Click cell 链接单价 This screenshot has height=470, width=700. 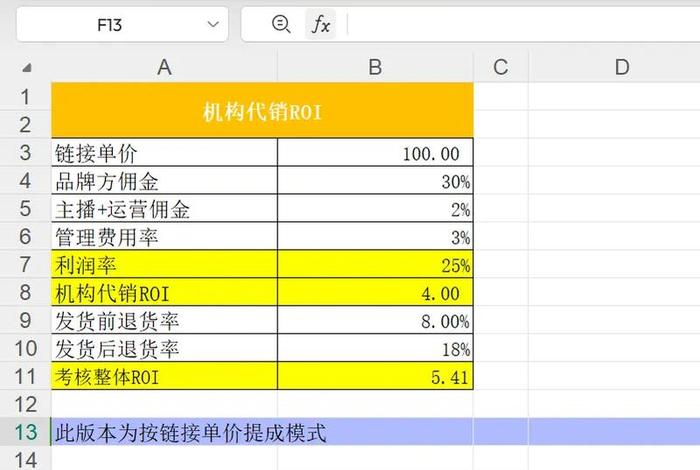pos(164,153)
